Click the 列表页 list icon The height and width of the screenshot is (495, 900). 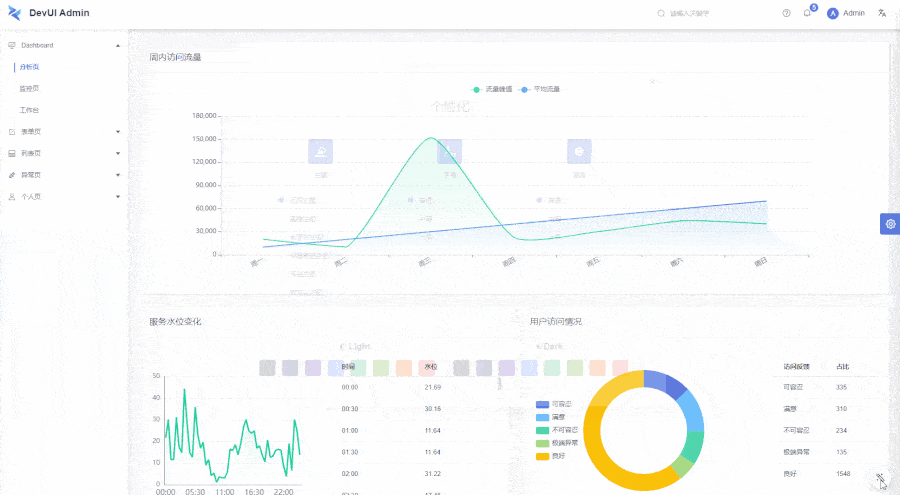pyautogui.click(x=12, y=153)
